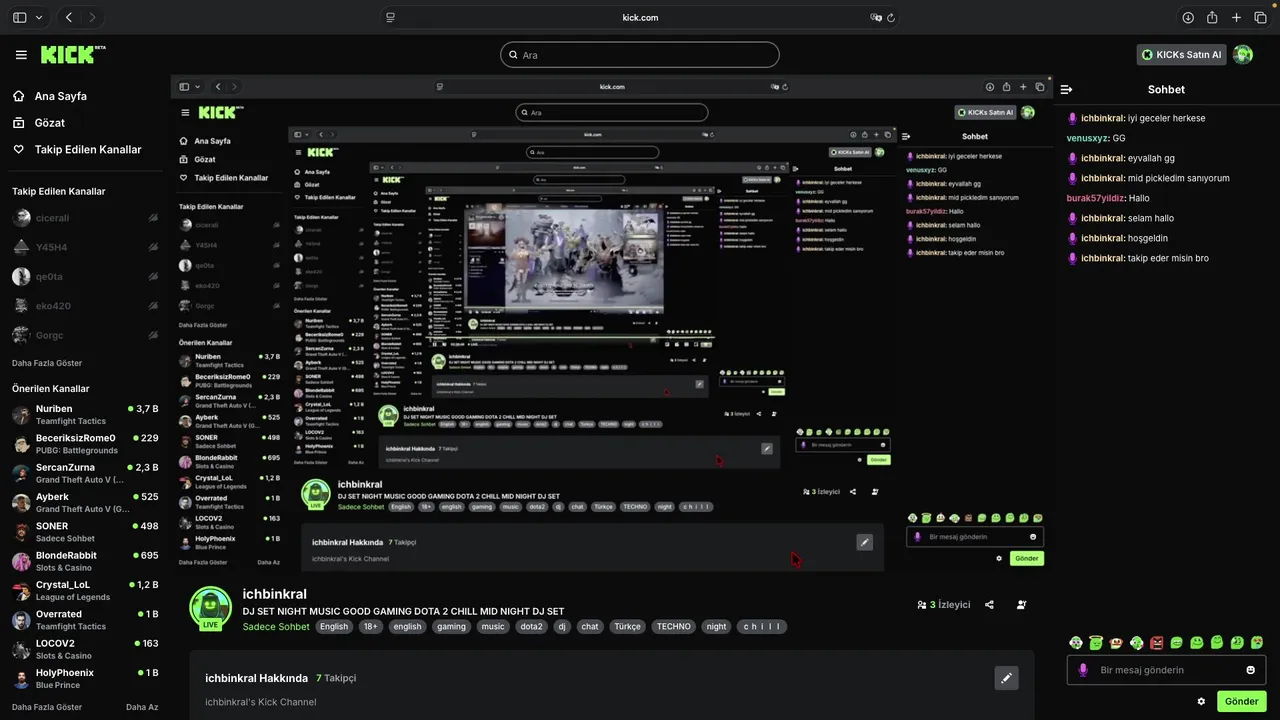The image size is (1280, 720).
Task: Open a new Safari tab with plus
Action: 1236,17
